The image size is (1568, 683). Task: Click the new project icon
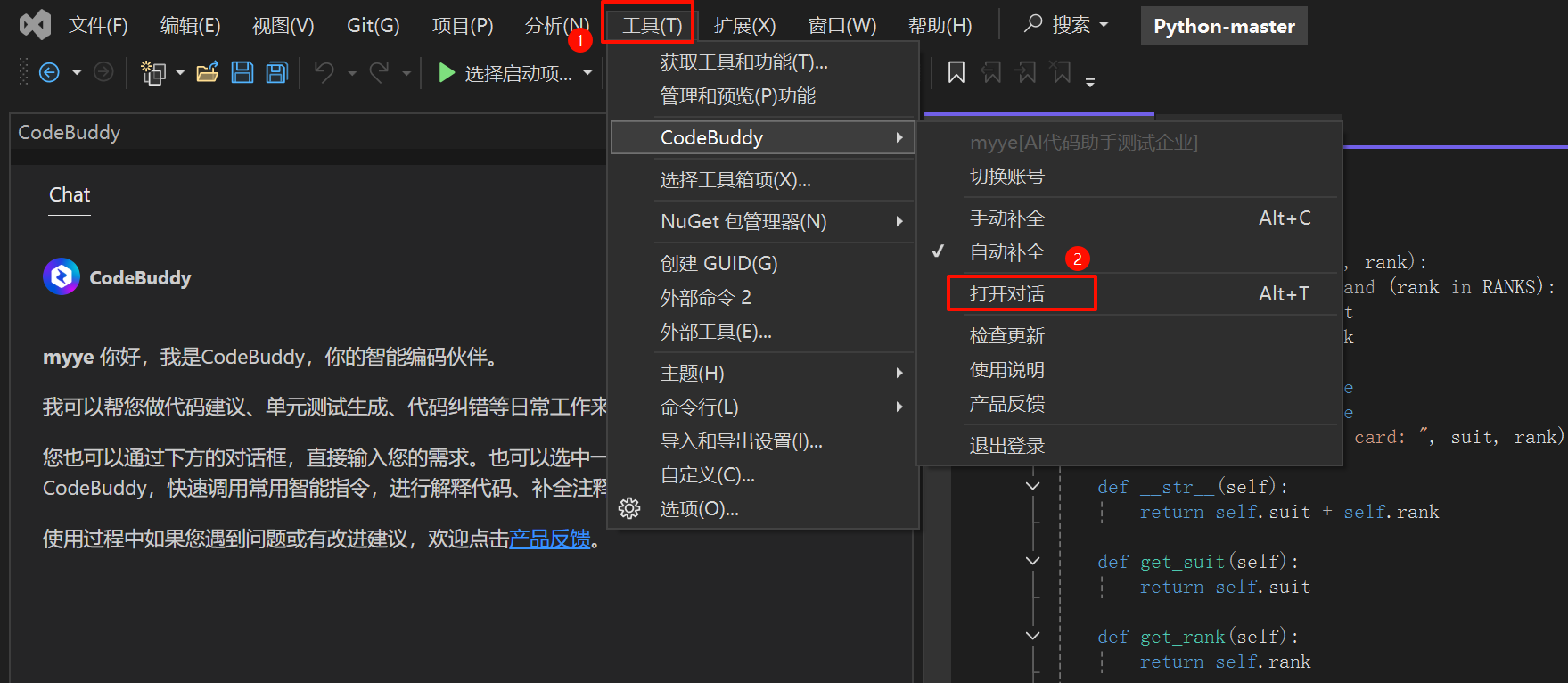154,72
